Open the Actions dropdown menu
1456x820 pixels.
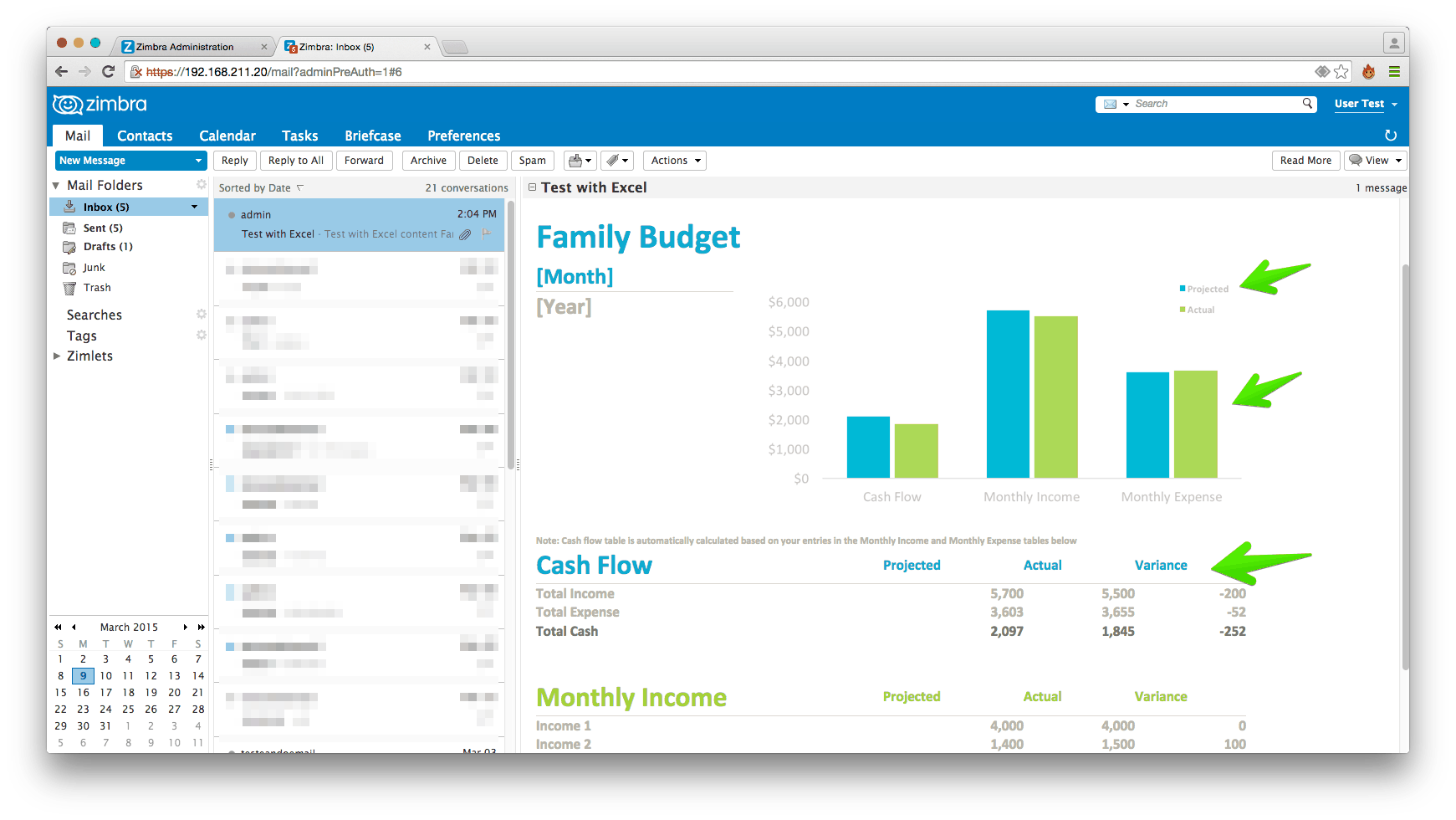(675, 161)
